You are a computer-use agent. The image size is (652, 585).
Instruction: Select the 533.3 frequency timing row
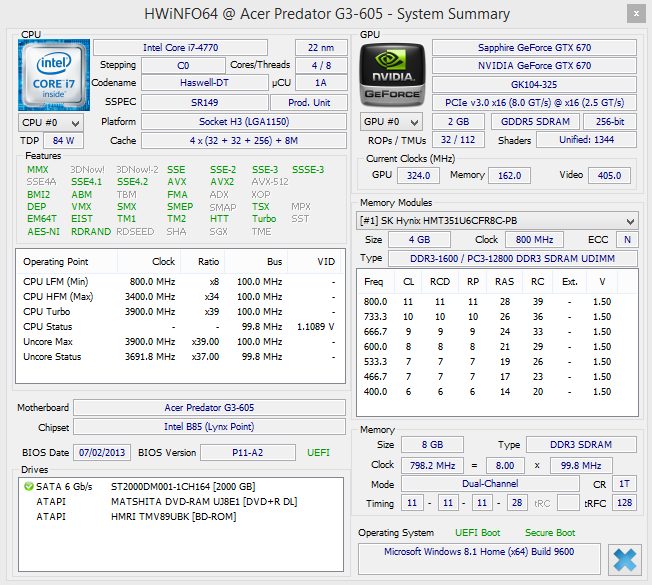[x=497, y=362]
